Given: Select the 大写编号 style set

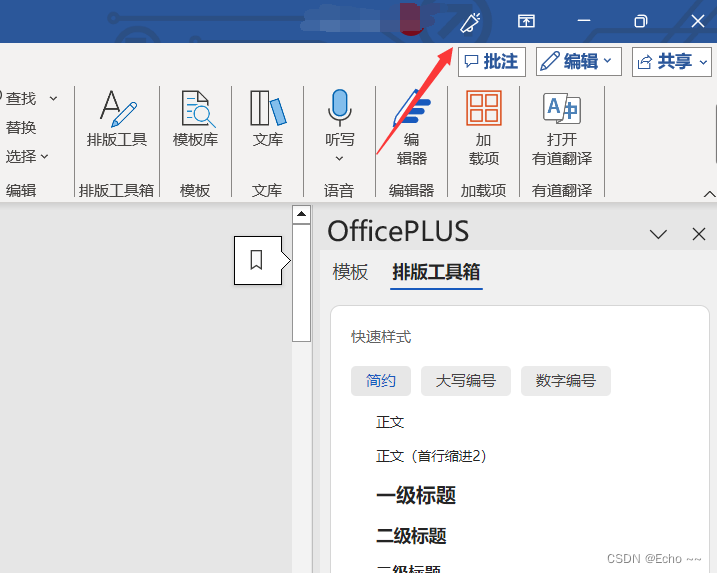Looking at the screenshot, I should click(466, 381).
